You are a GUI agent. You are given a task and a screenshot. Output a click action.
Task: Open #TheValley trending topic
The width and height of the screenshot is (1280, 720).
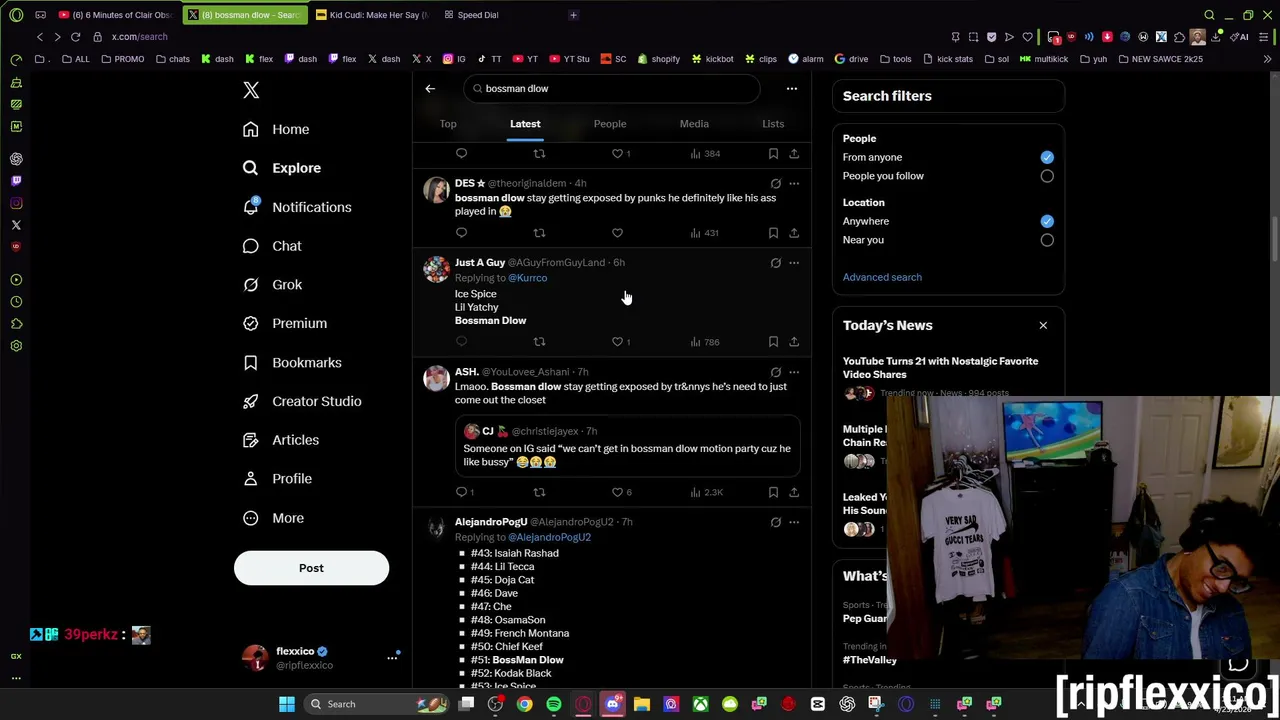click(870, 660)
